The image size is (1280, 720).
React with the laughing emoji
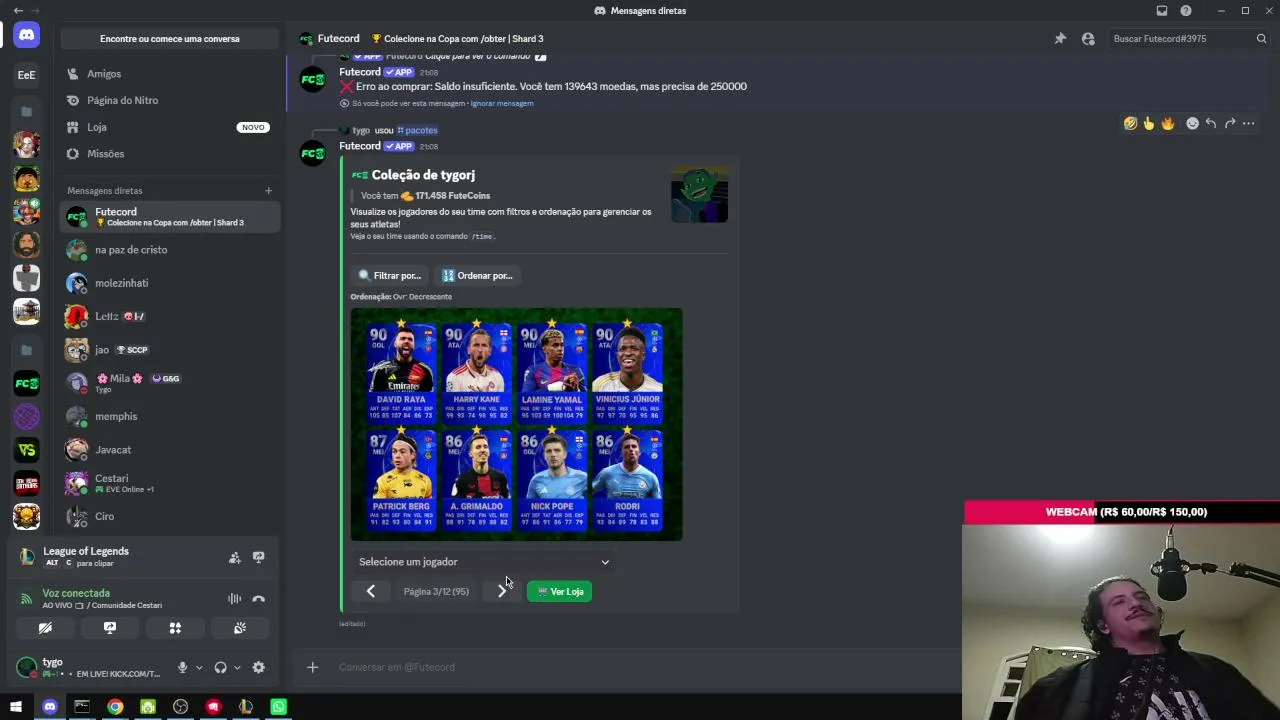(x=1130, y=123)
